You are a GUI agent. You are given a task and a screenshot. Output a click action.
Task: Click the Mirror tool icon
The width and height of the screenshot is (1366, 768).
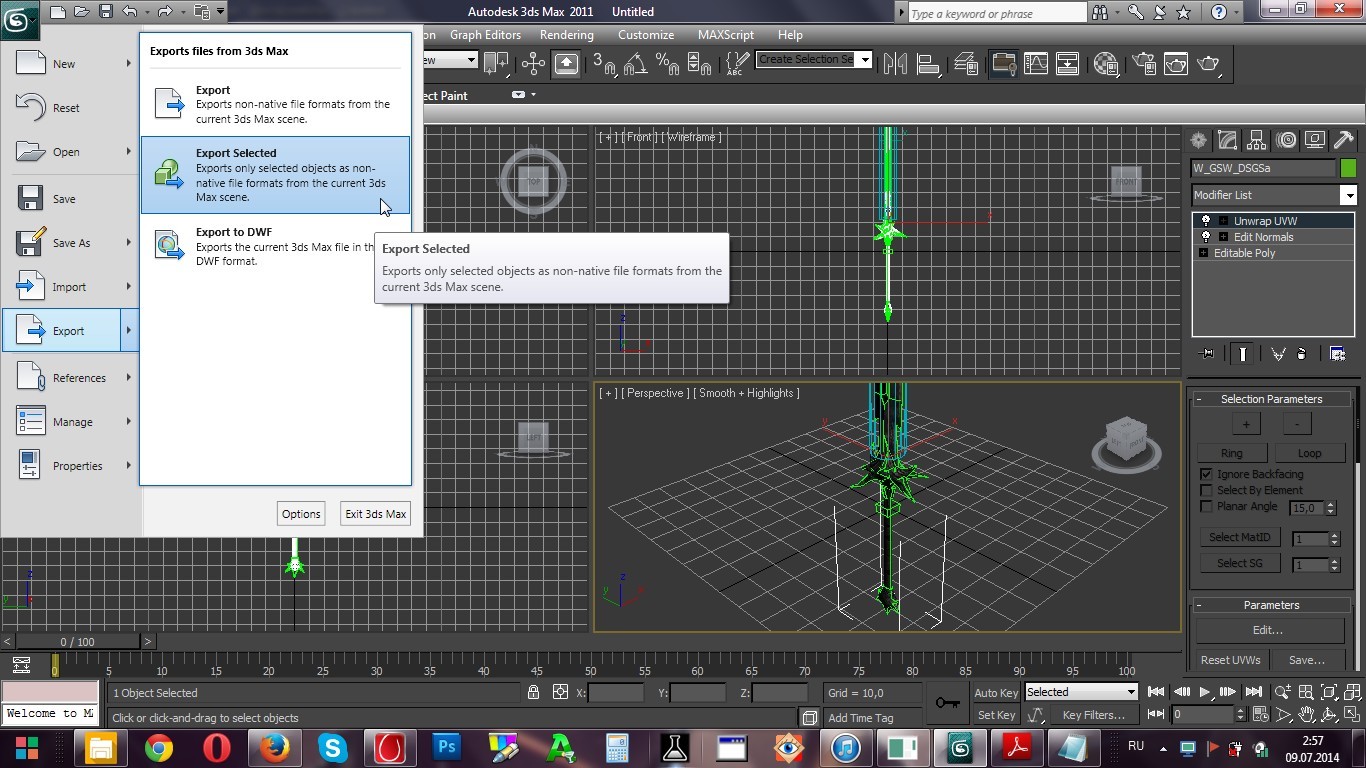(893, 64)
